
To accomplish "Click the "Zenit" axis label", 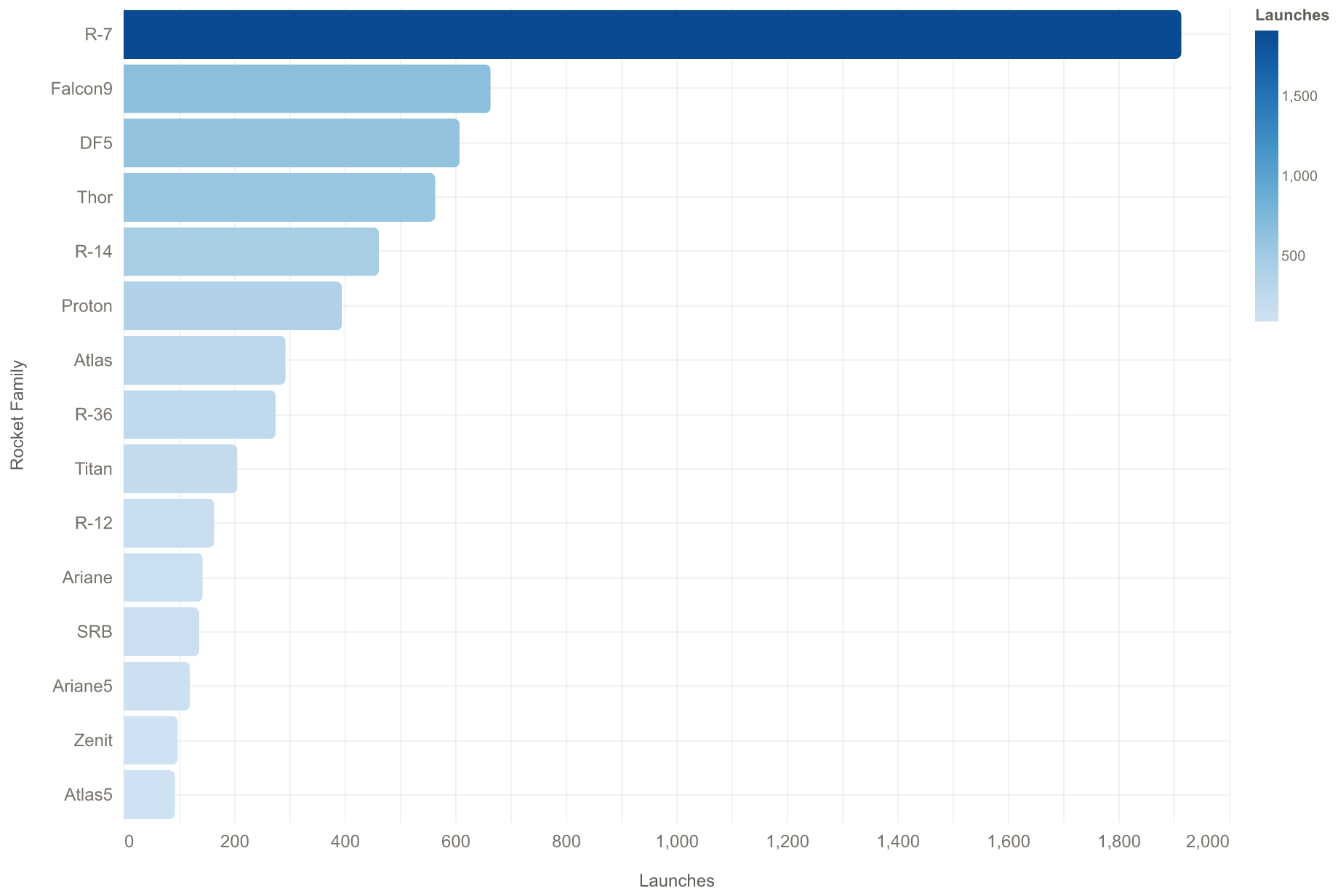I will point(93,740).
